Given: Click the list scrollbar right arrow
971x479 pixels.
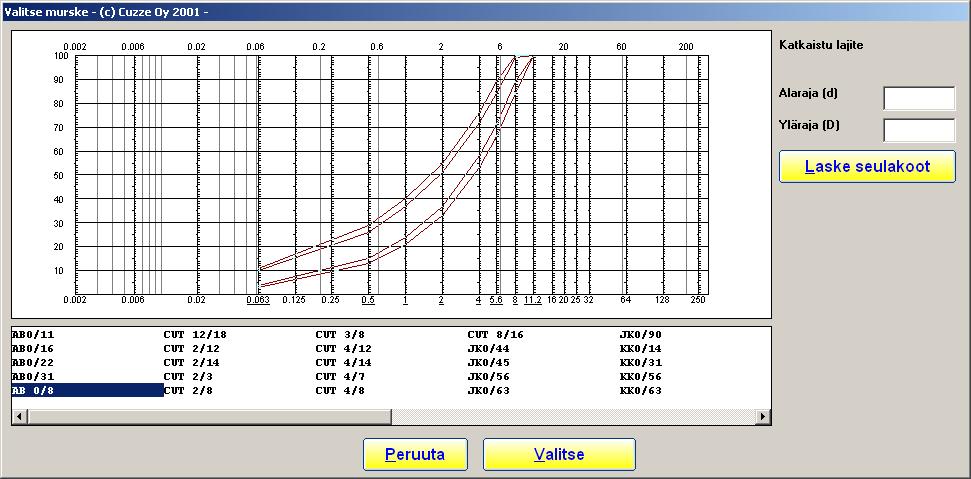Looking at the screenshot, I should point(763,416).
